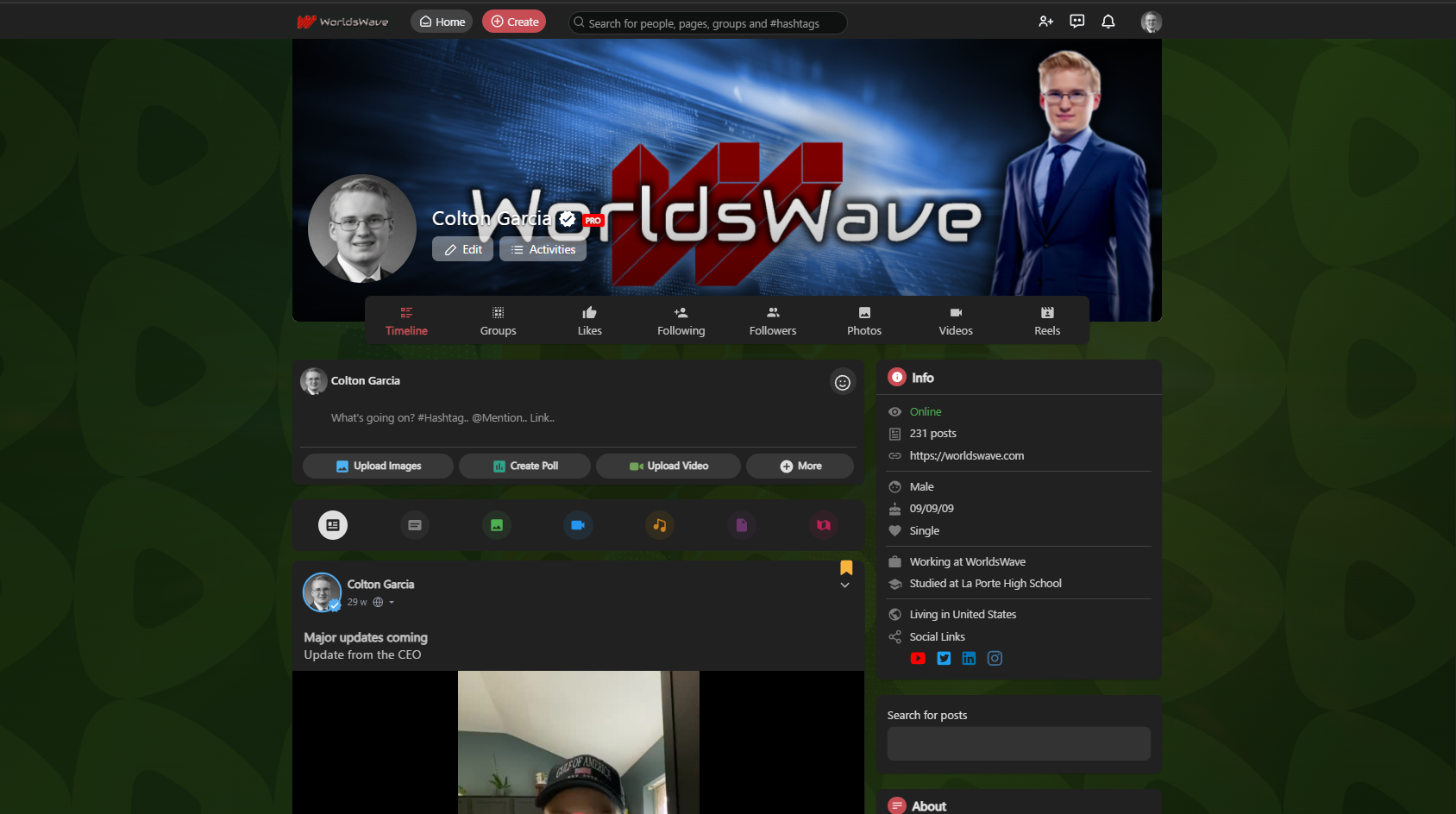Open the LinkedIn social link

(969, 659)
